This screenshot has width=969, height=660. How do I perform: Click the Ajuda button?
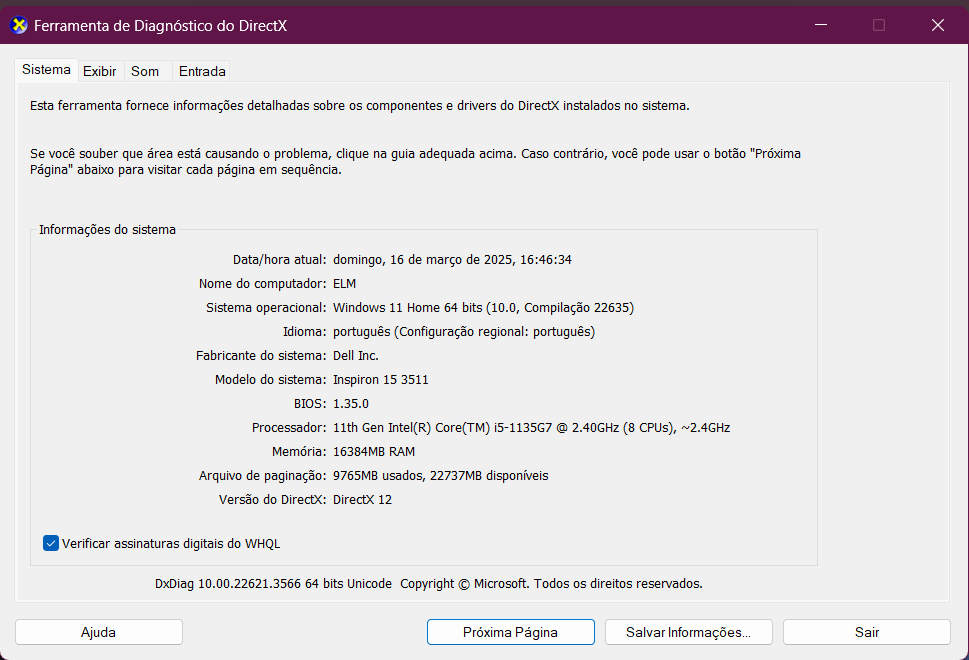click(99, 632)
